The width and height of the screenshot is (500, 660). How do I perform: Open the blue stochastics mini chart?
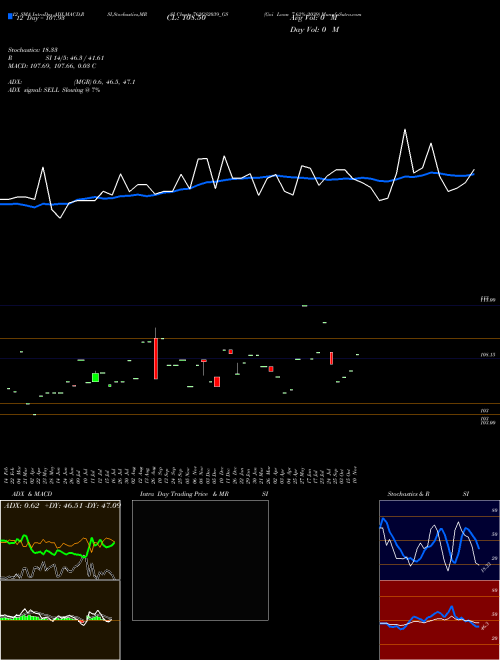[x=439, y=540]
